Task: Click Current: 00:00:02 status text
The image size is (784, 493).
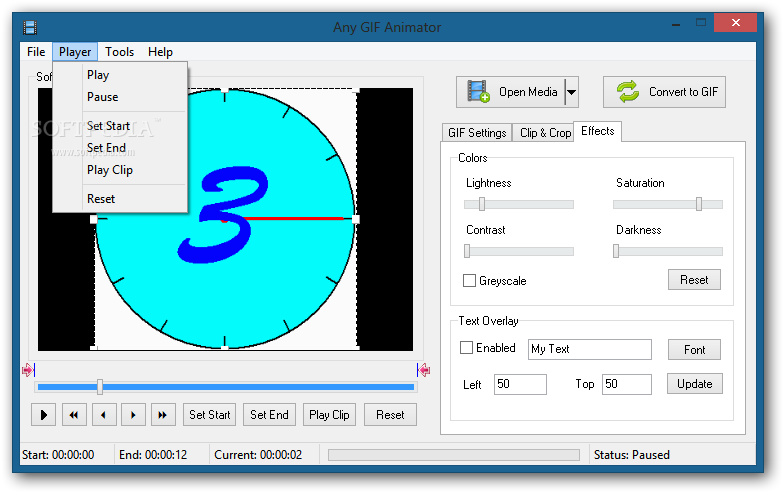Action: pyautogui.click(x=258, y=454)
